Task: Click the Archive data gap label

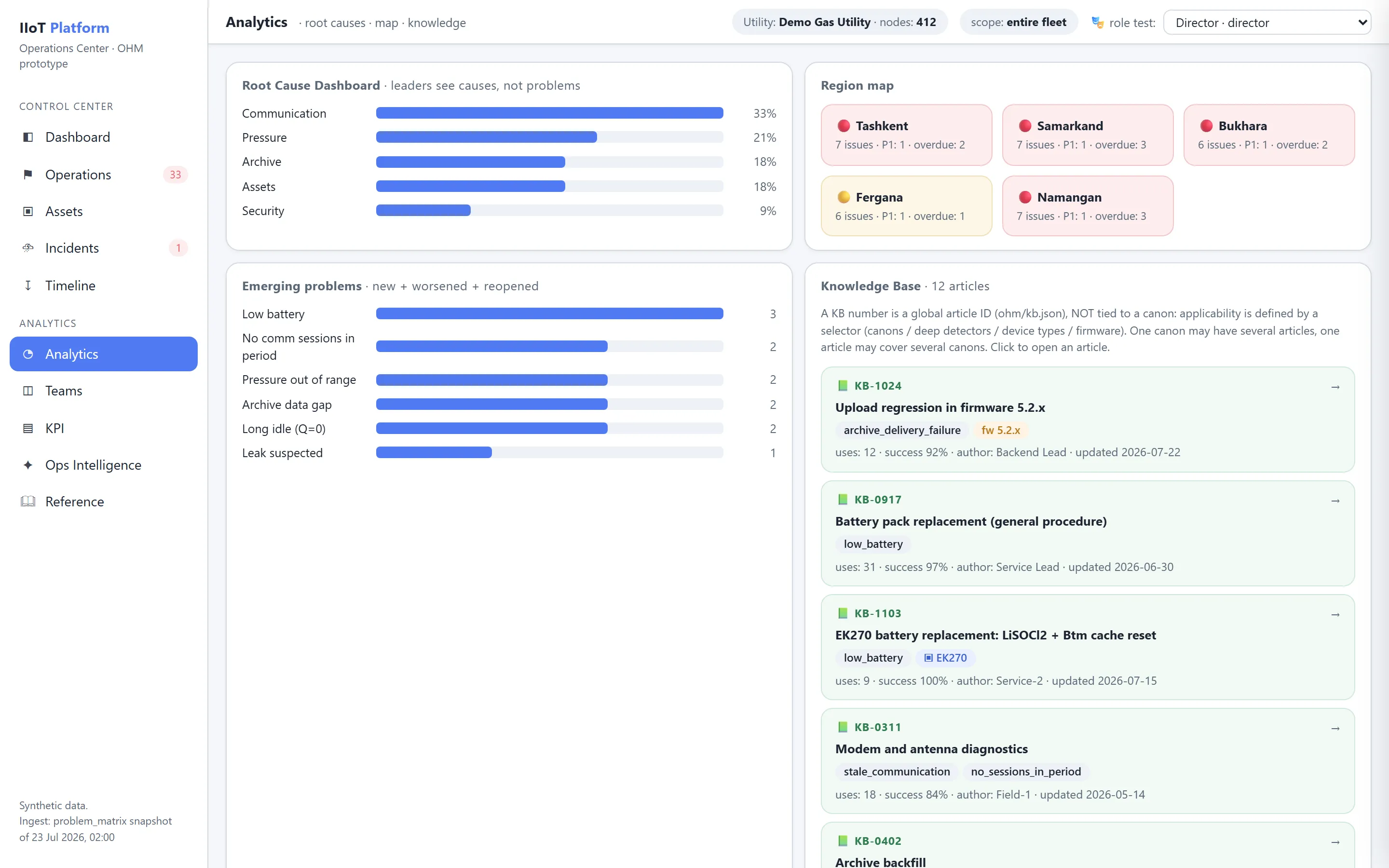Action: coord(286,405)
